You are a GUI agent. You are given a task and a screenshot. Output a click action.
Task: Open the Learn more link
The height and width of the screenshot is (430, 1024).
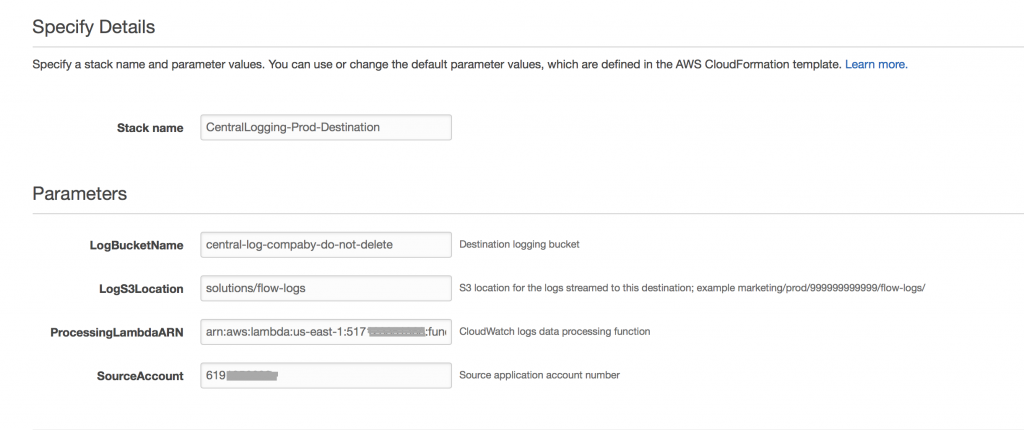pyautogui.click(x=876, y=65)
